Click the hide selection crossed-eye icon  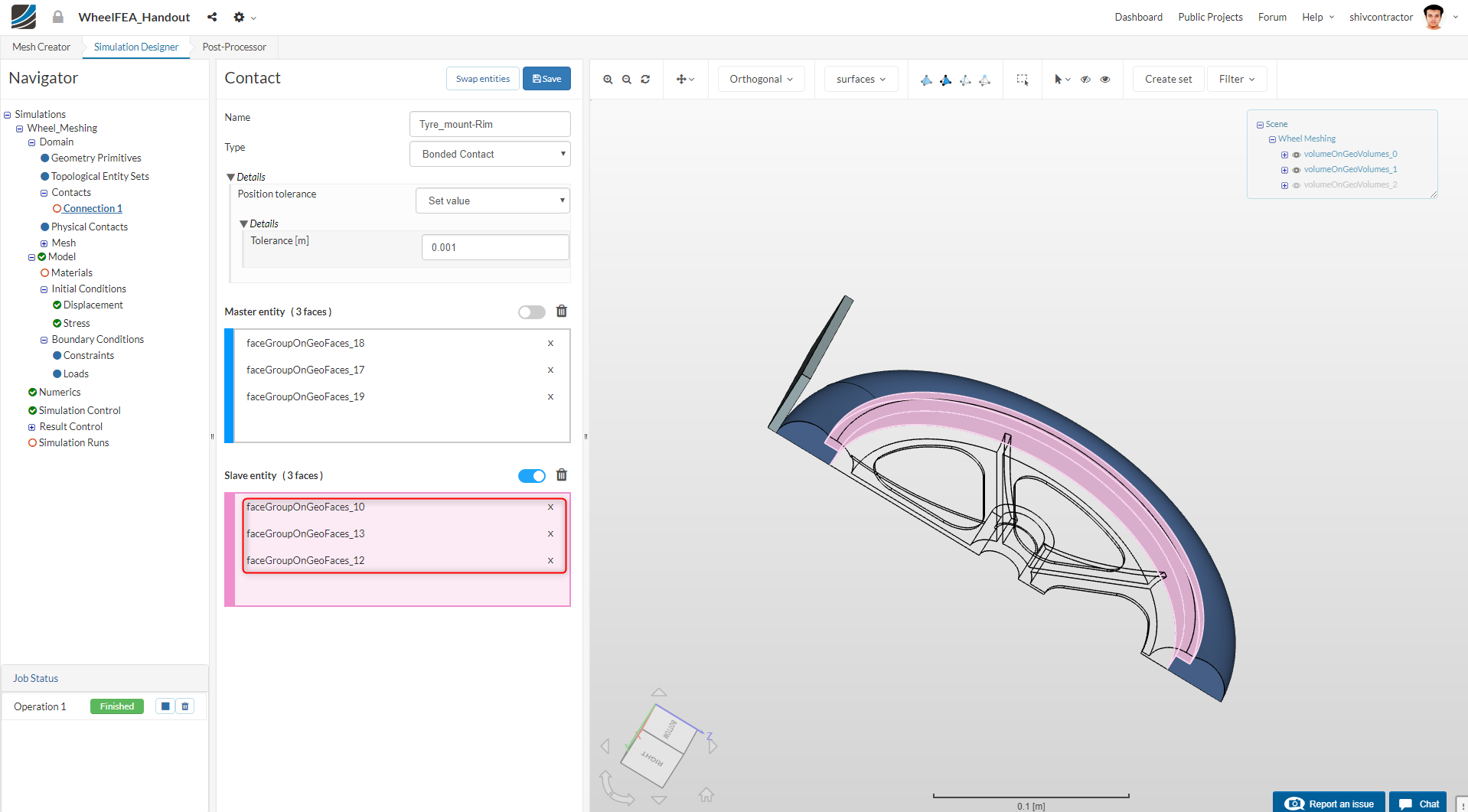[1085, 80]
